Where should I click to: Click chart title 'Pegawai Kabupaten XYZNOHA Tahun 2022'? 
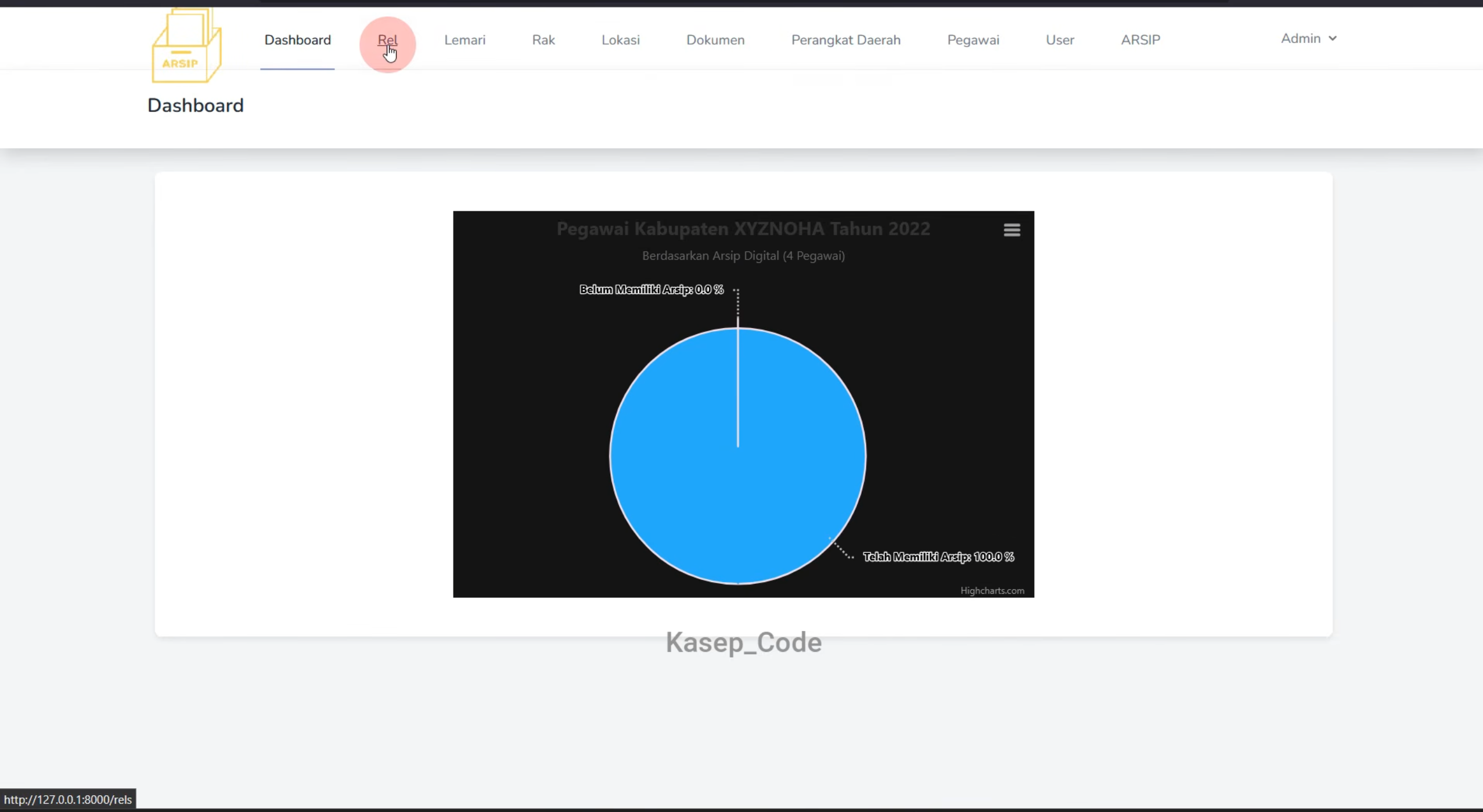743,229
